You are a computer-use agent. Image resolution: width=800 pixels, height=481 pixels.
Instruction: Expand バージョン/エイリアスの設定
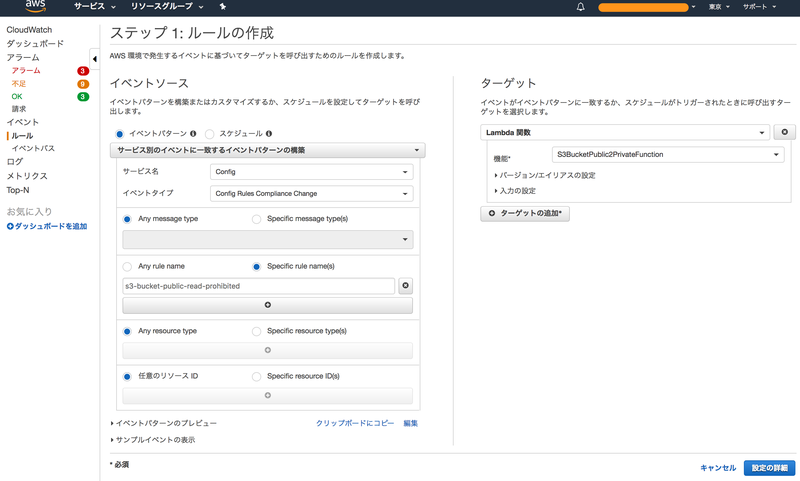click(x=545, y=175)
